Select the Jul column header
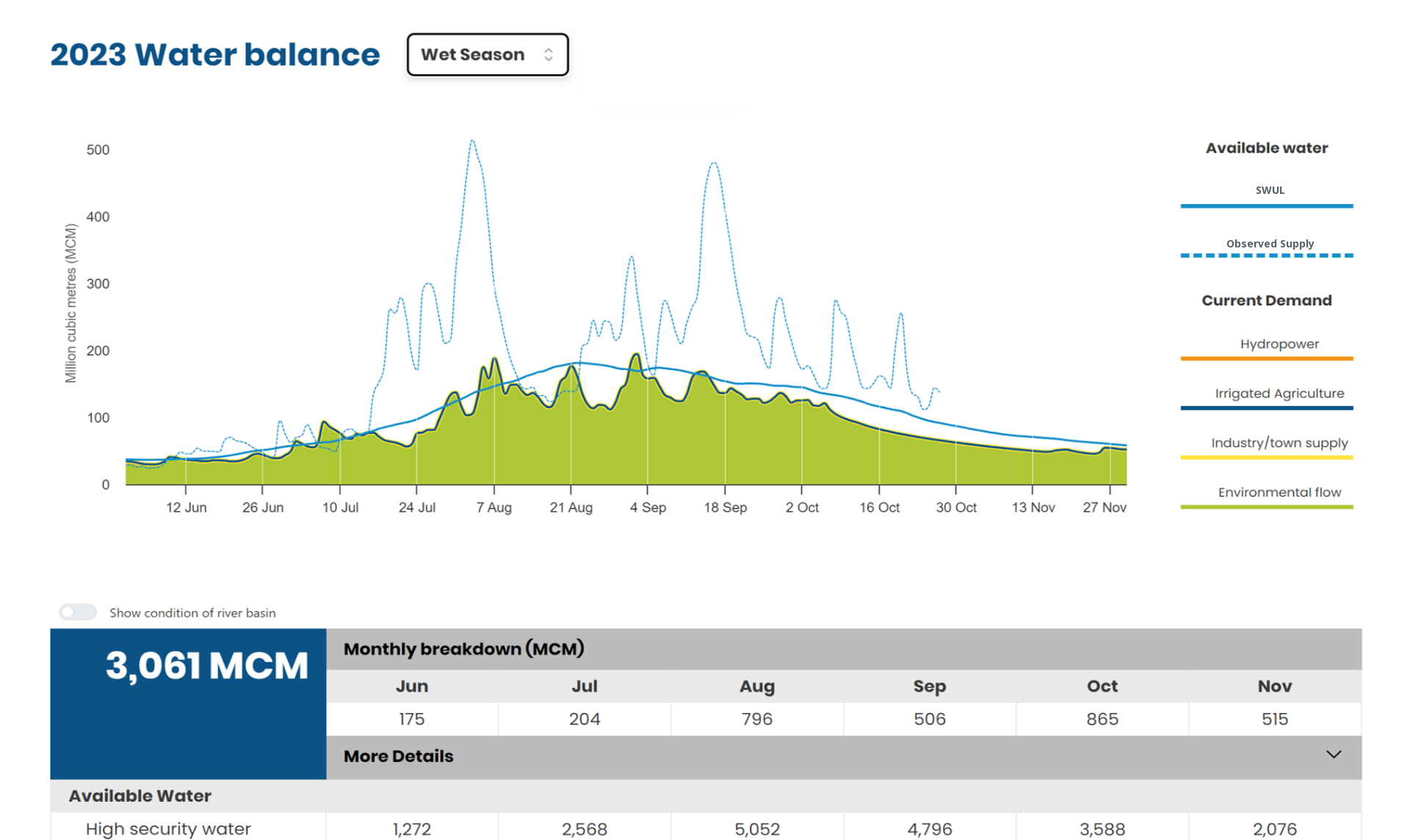The image size is (1410, 840). [x=585, y=686]
